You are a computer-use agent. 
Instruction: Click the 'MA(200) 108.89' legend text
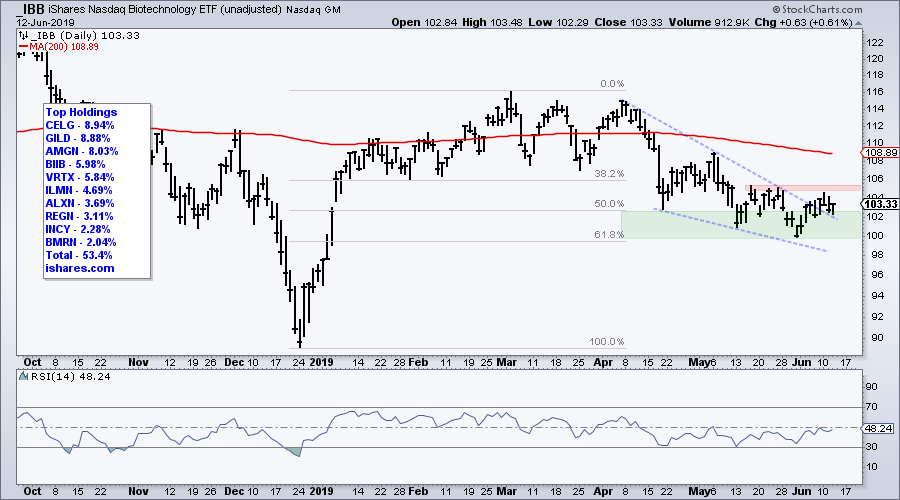click(x=64, y=46)
